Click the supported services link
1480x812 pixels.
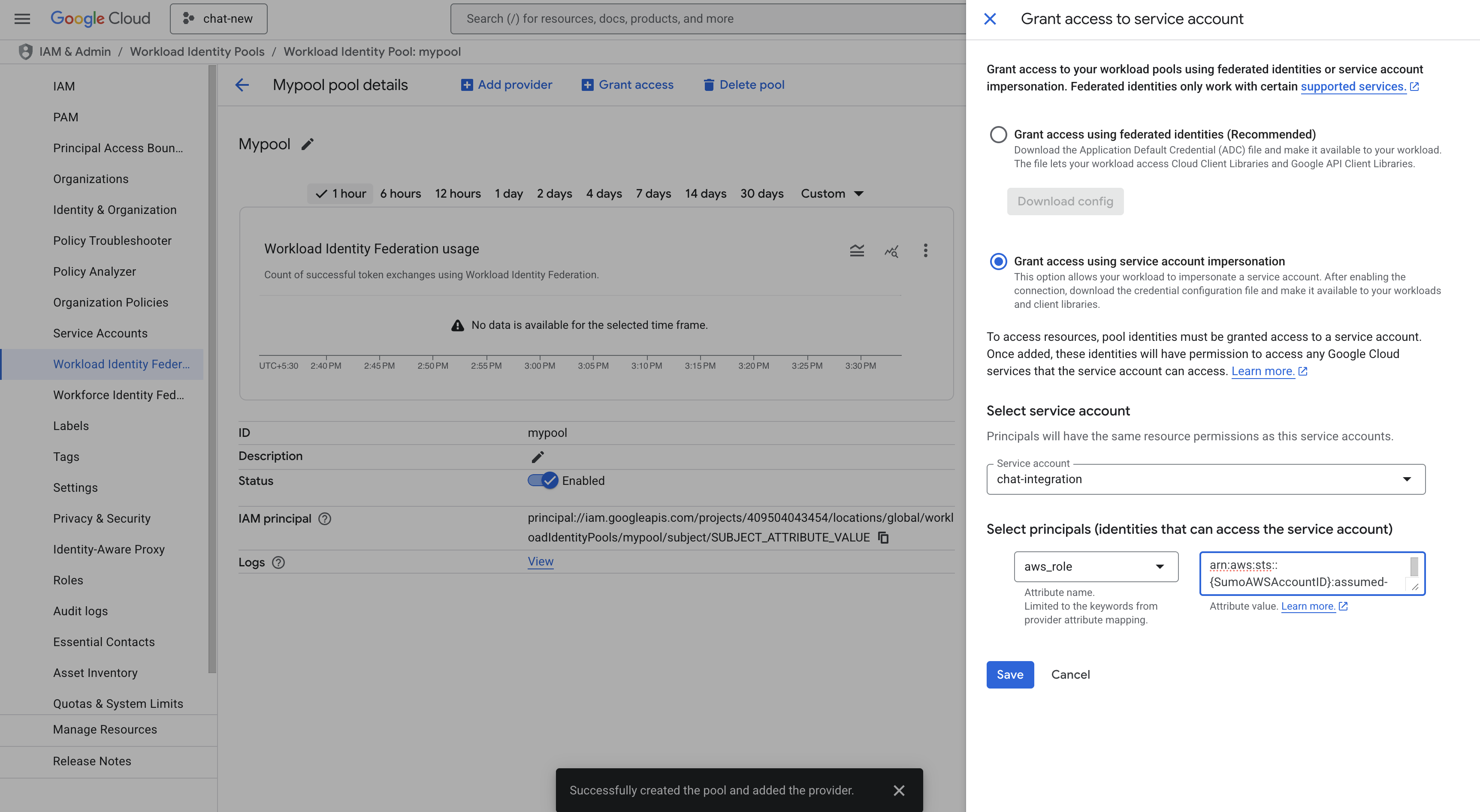click(x=1353, y=86)
